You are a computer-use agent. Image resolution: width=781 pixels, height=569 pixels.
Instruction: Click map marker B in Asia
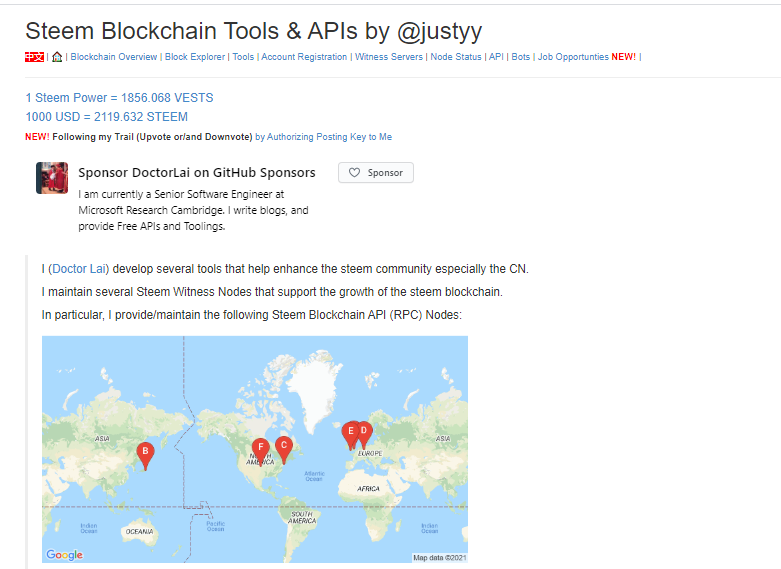pos(145,454)
